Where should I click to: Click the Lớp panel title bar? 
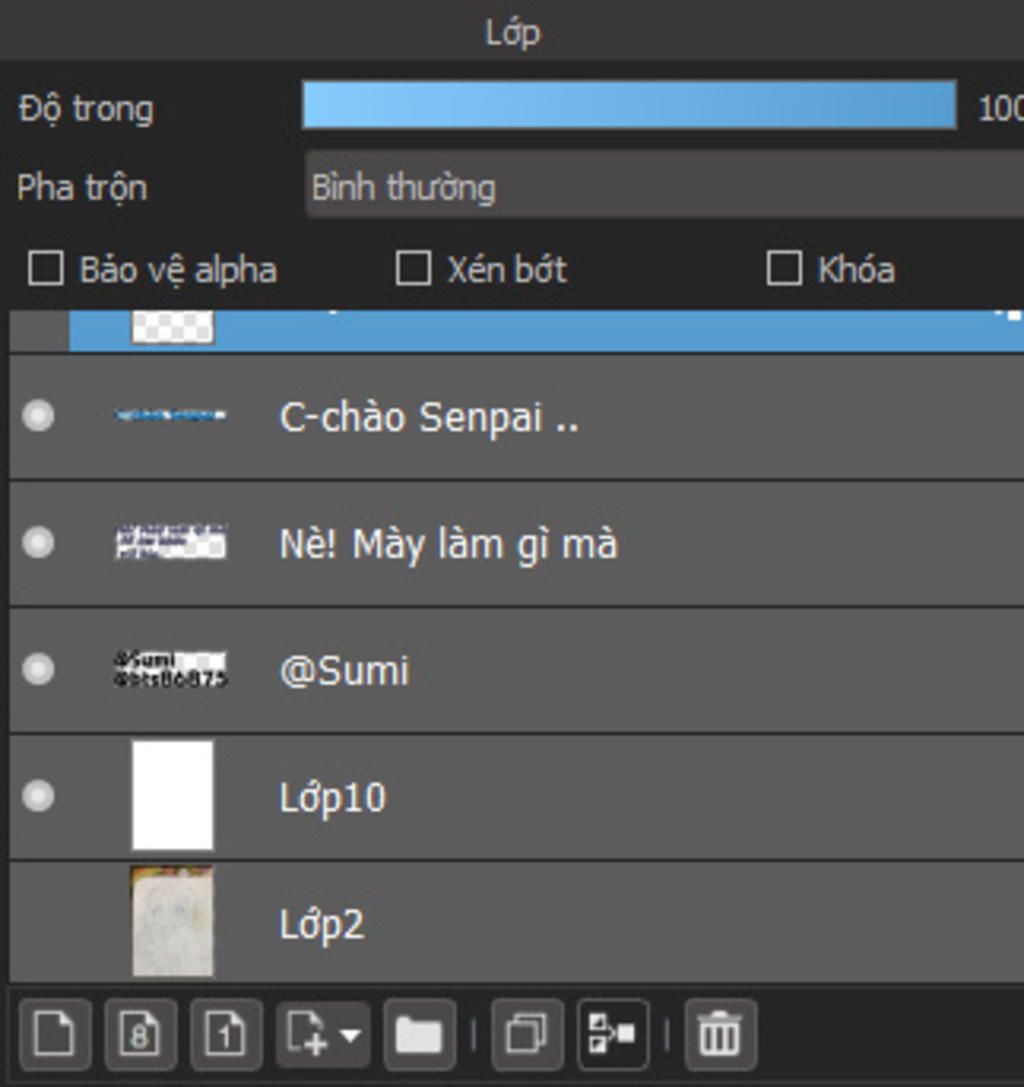click(x=512, y=32)
